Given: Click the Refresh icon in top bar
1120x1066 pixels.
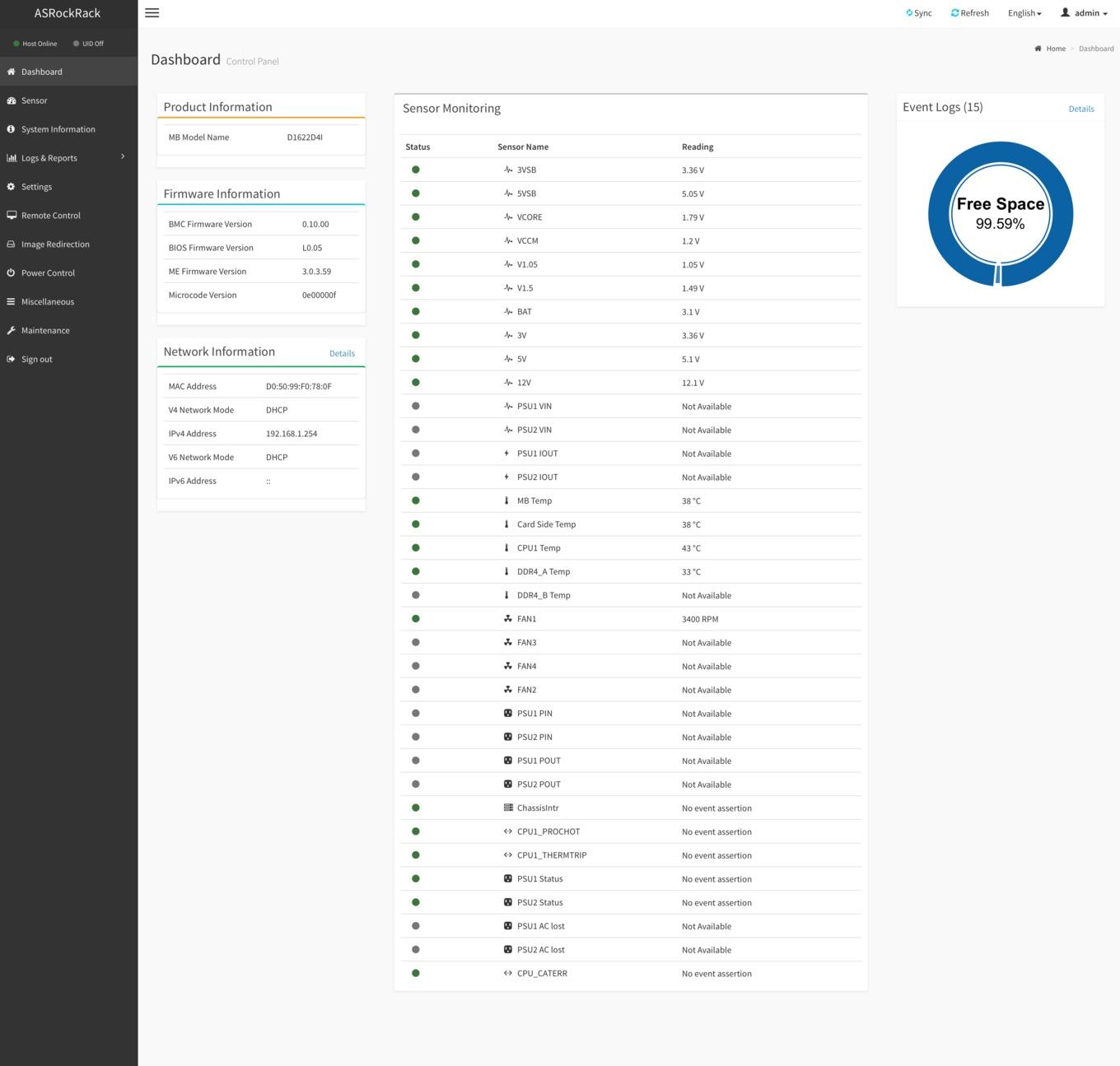Looking at the screenshot, I should tap(955, 13).
